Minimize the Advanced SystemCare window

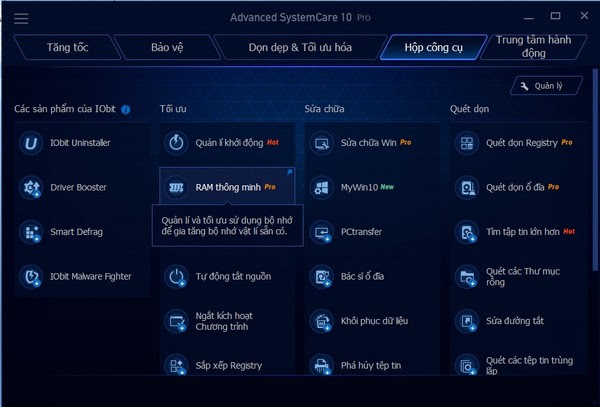(x=529, y=17)
